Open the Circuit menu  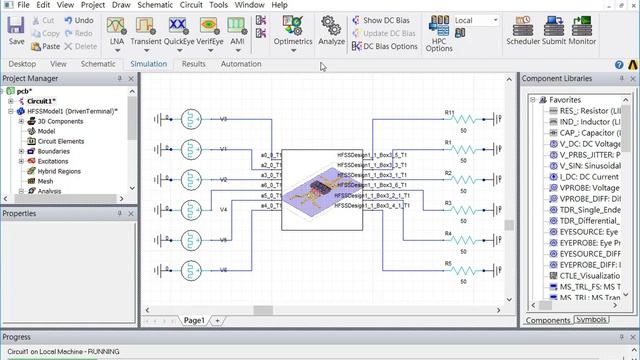(191, 5)
